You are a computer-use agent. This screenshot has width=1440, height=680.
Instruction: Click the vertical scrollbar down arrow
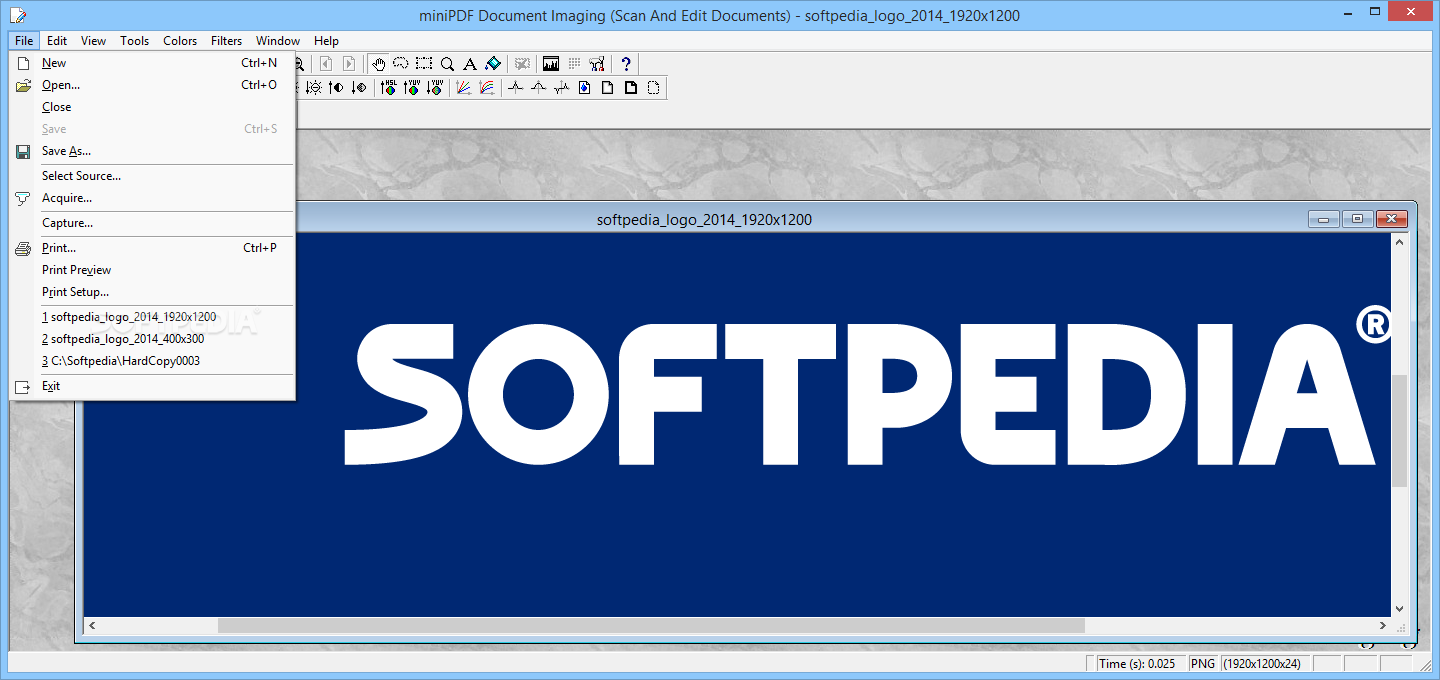click(x=1400, y=608)
